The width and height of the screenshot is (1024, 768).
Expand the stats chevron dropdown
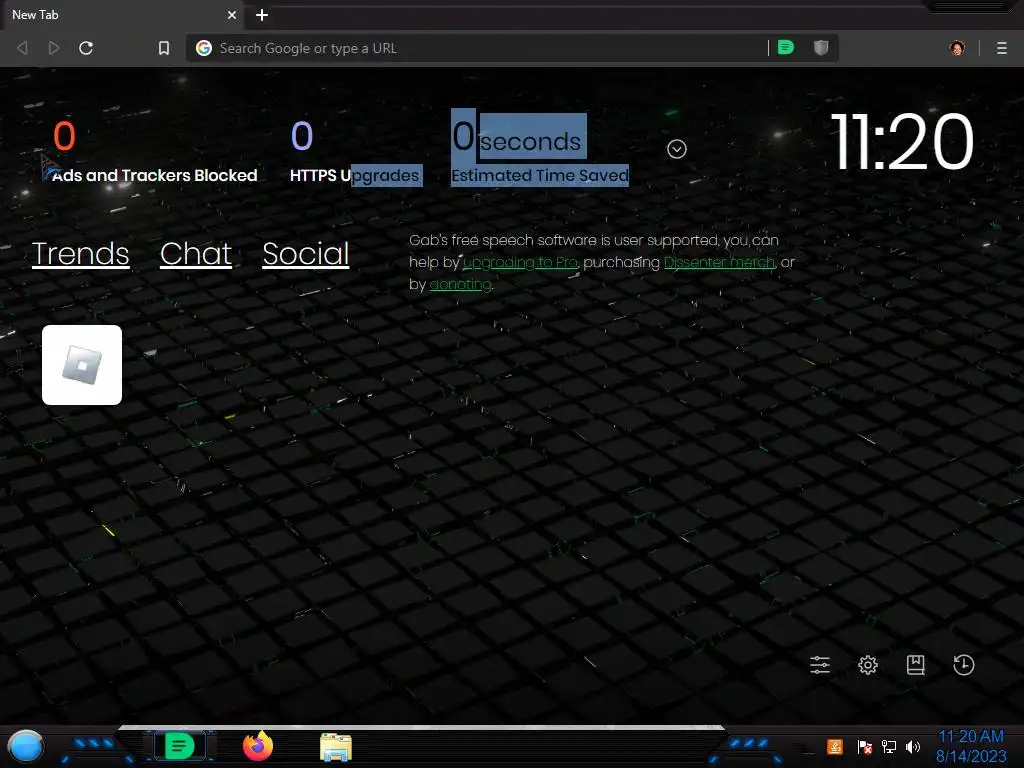pyautogui.click(x=677, y=149)
